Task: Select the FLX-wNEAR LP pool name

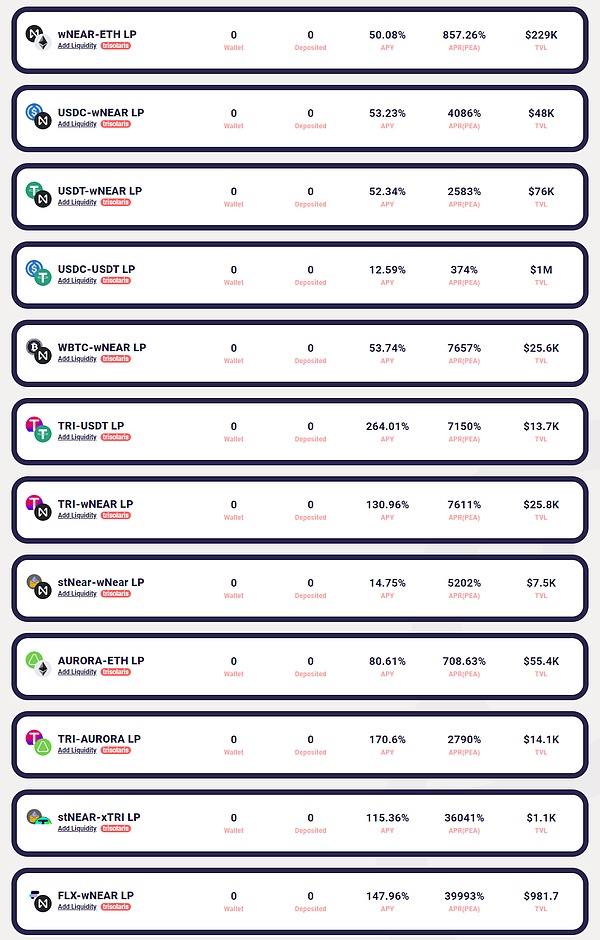Action: click(x=96, y=895)
